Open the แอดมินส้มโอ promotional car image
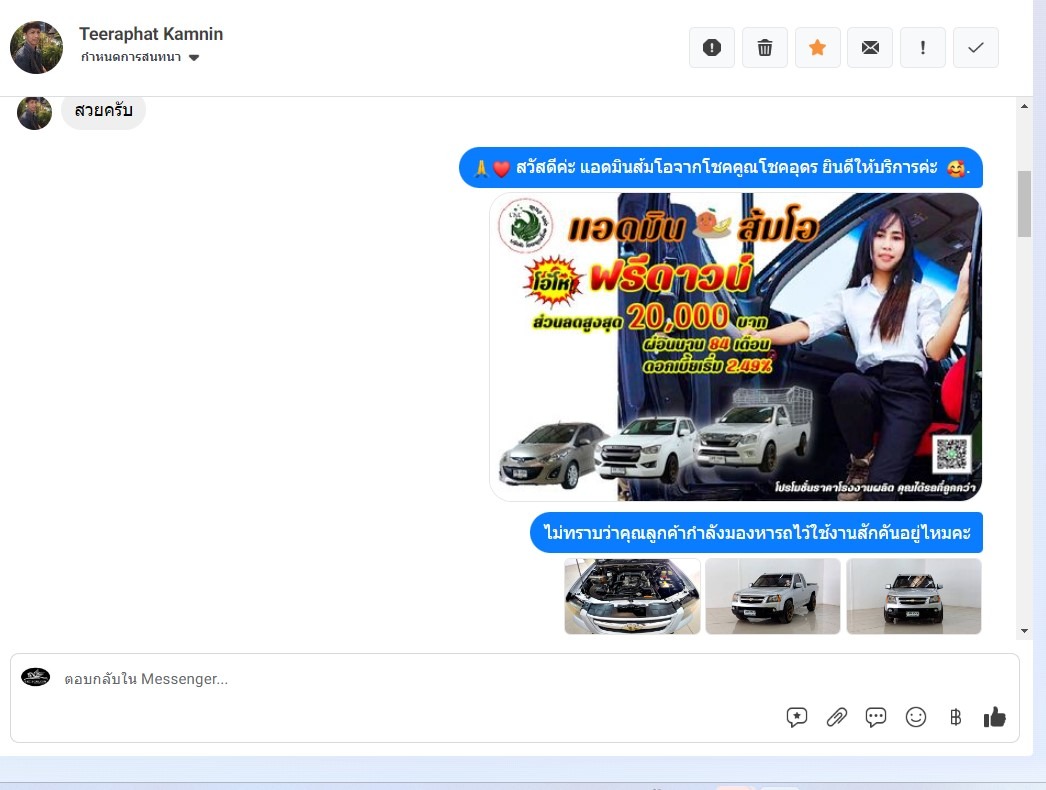Image resolution: width=1046 pixels, height=790 pixels. 735,347
